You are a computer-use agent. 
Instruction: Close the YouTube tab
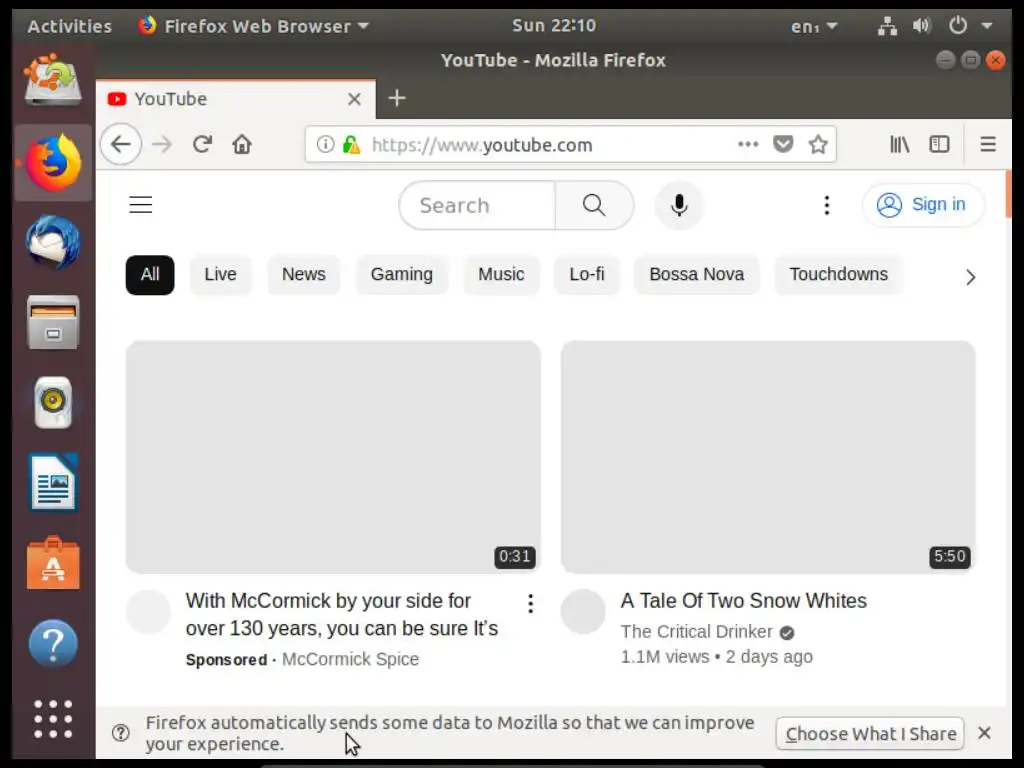click(354, 99)
